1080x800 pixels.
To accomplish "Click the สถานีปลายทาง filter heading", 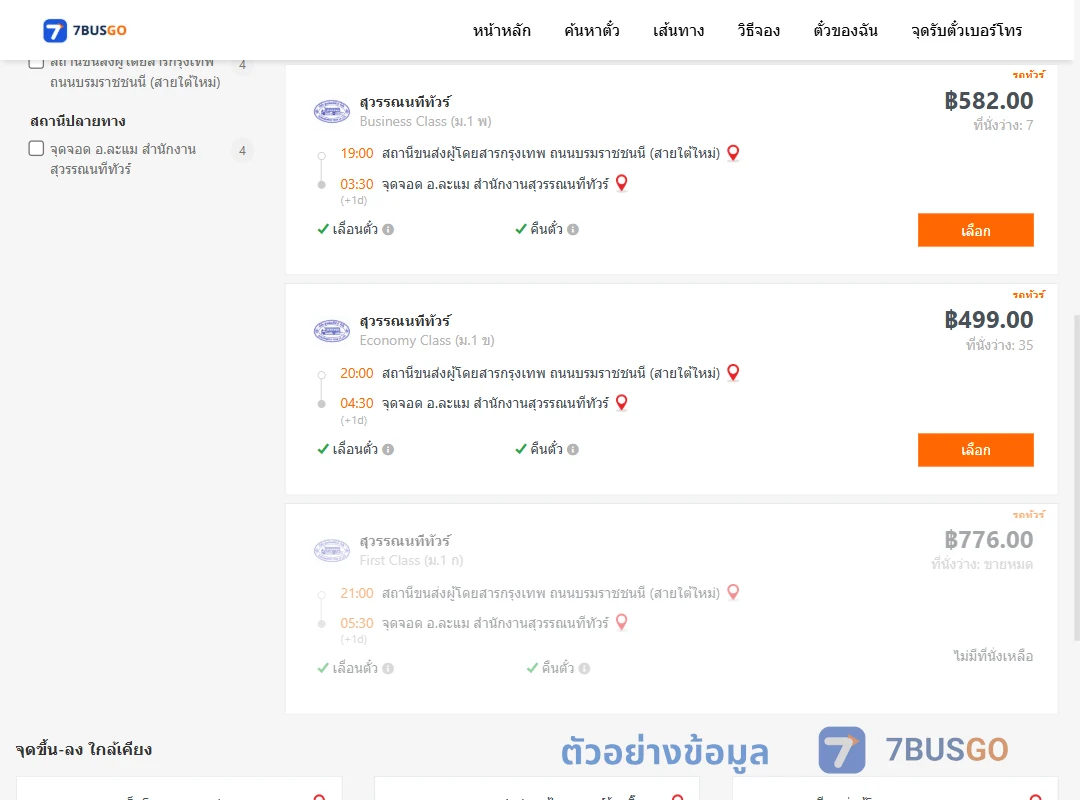I will pos(78,121).
